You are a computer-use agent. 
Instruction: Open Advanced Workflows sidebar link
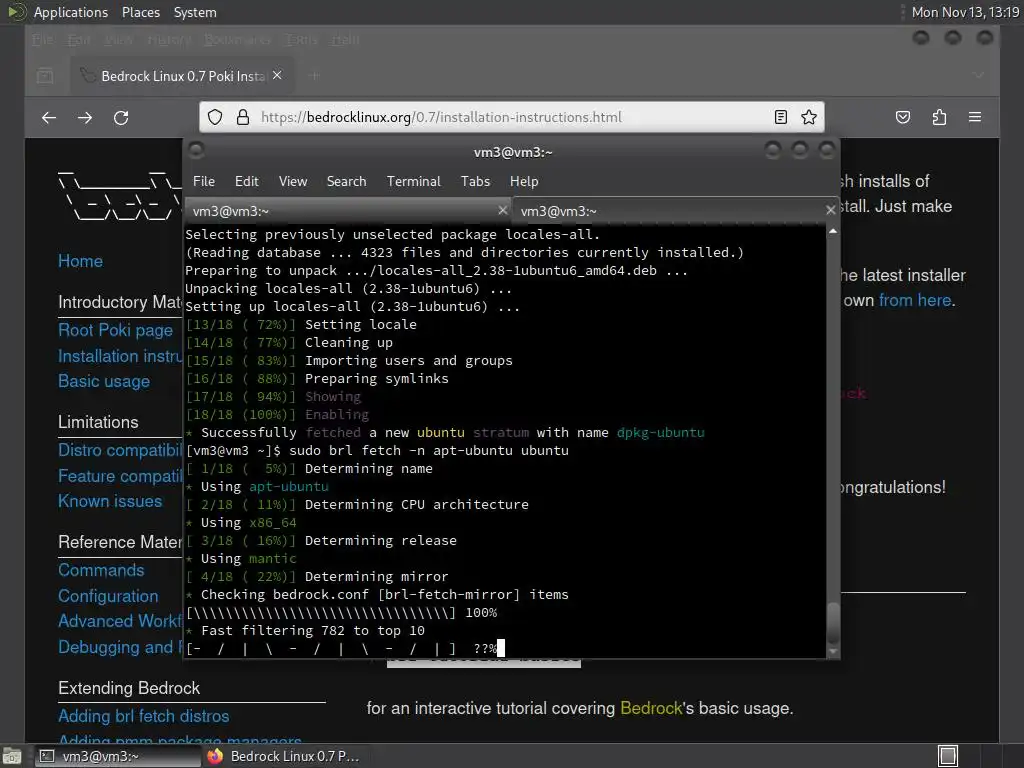[120, 621]
